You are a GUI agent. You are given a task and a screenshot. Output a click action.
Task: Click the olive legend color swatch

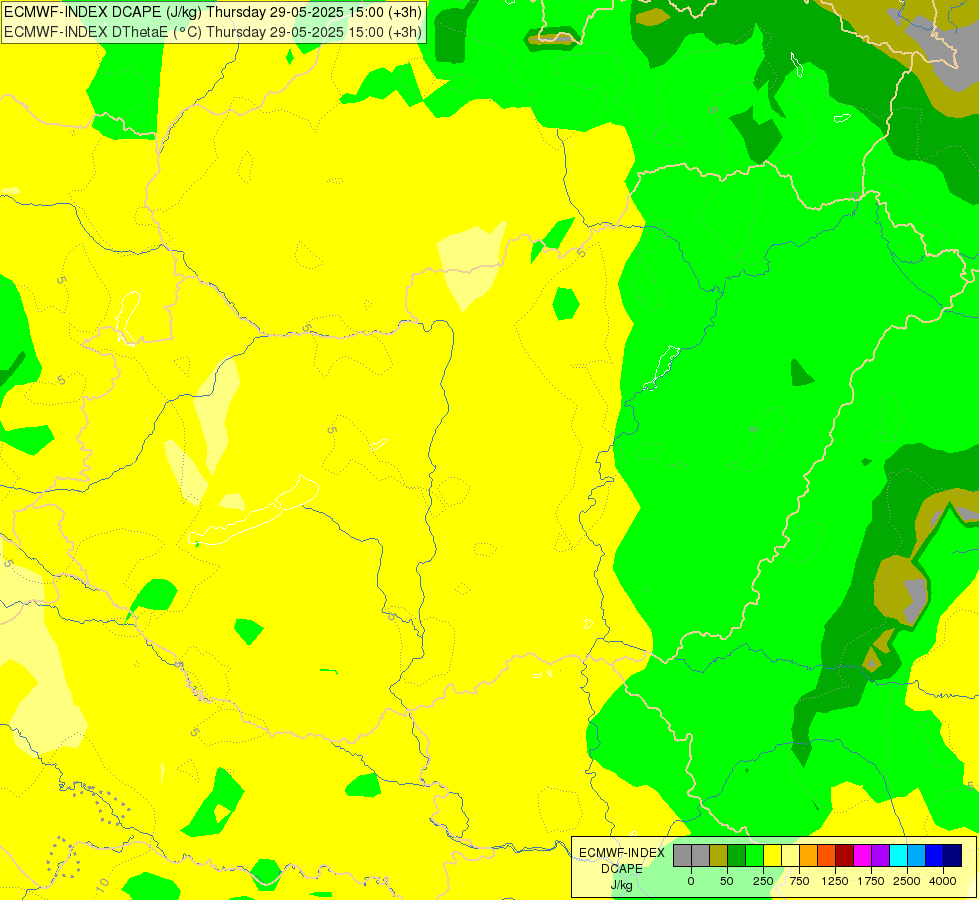click(x=718, y=855)
